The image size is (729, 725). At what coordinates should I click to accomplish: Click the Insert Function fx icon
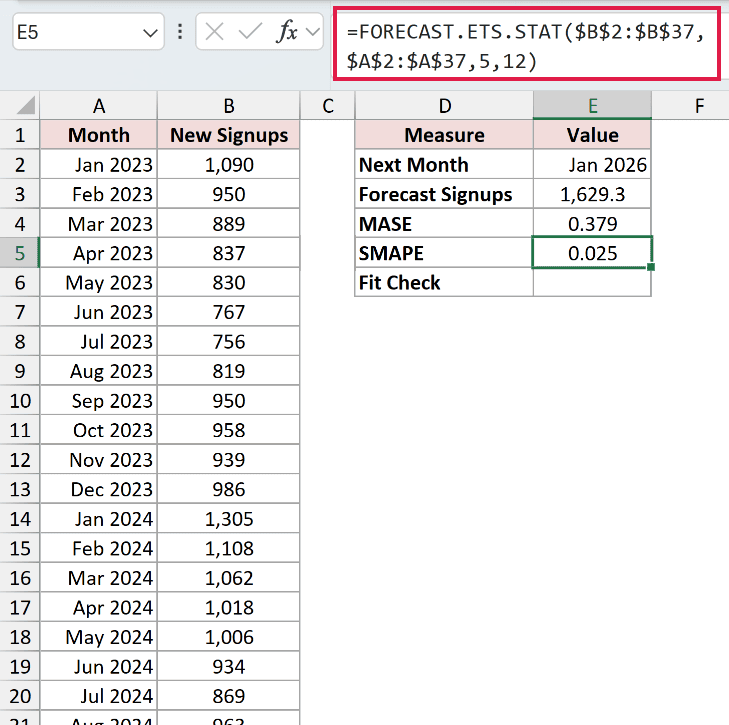click(287, 32)
